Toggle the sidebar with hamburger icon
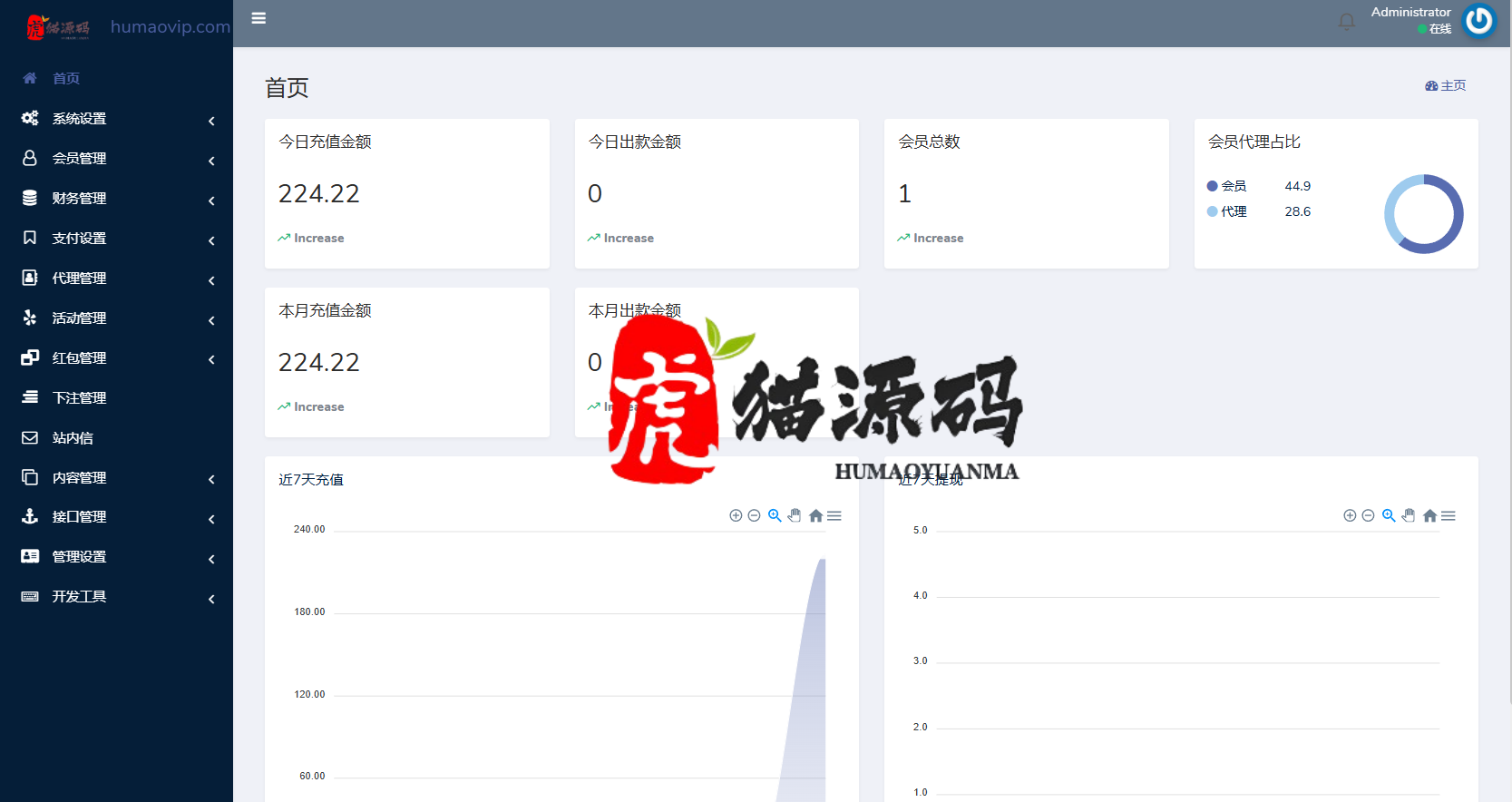The width and height of the screenshot is (1512, 802). (x=259, y=18)
